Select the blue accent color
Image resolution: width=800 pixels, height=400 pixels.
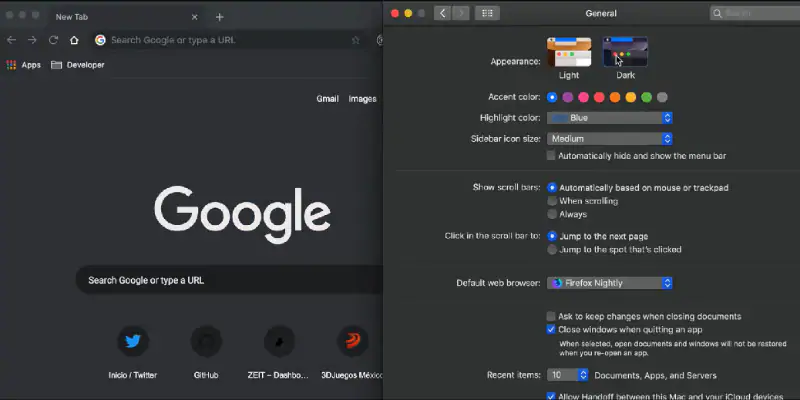pyautogui.click(x=552, y=97)
